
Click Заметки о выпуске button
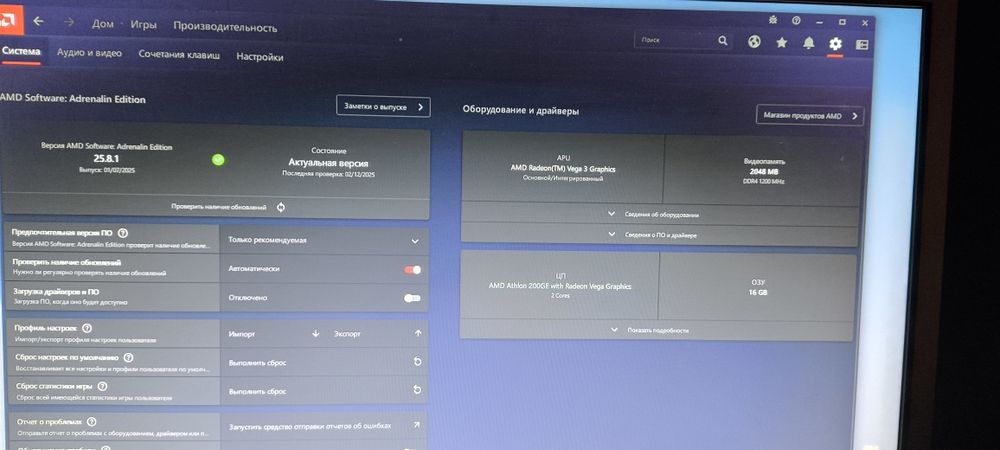pyautogui.click(x=383, y=107)
